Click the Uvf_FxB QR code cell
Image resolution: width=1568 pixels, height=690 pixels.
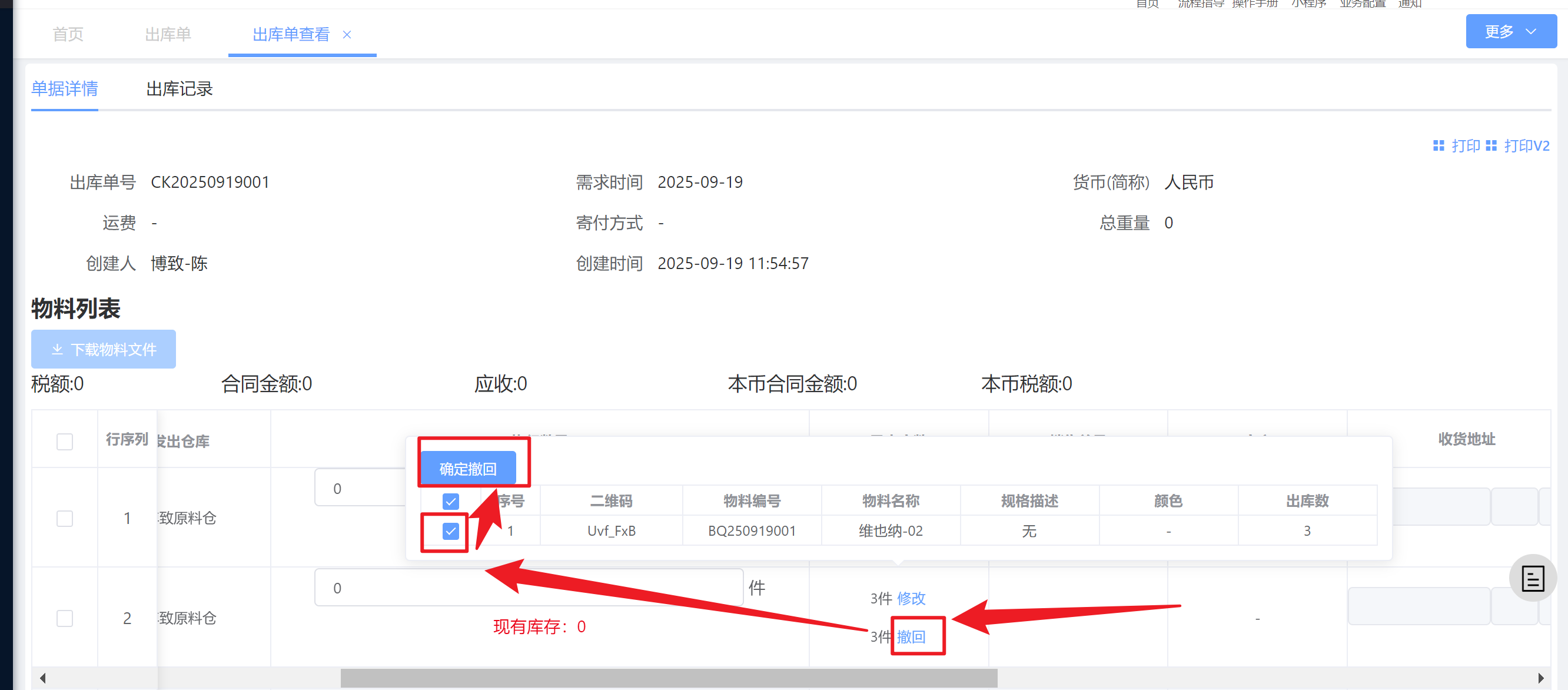click(x=611, y=531)
